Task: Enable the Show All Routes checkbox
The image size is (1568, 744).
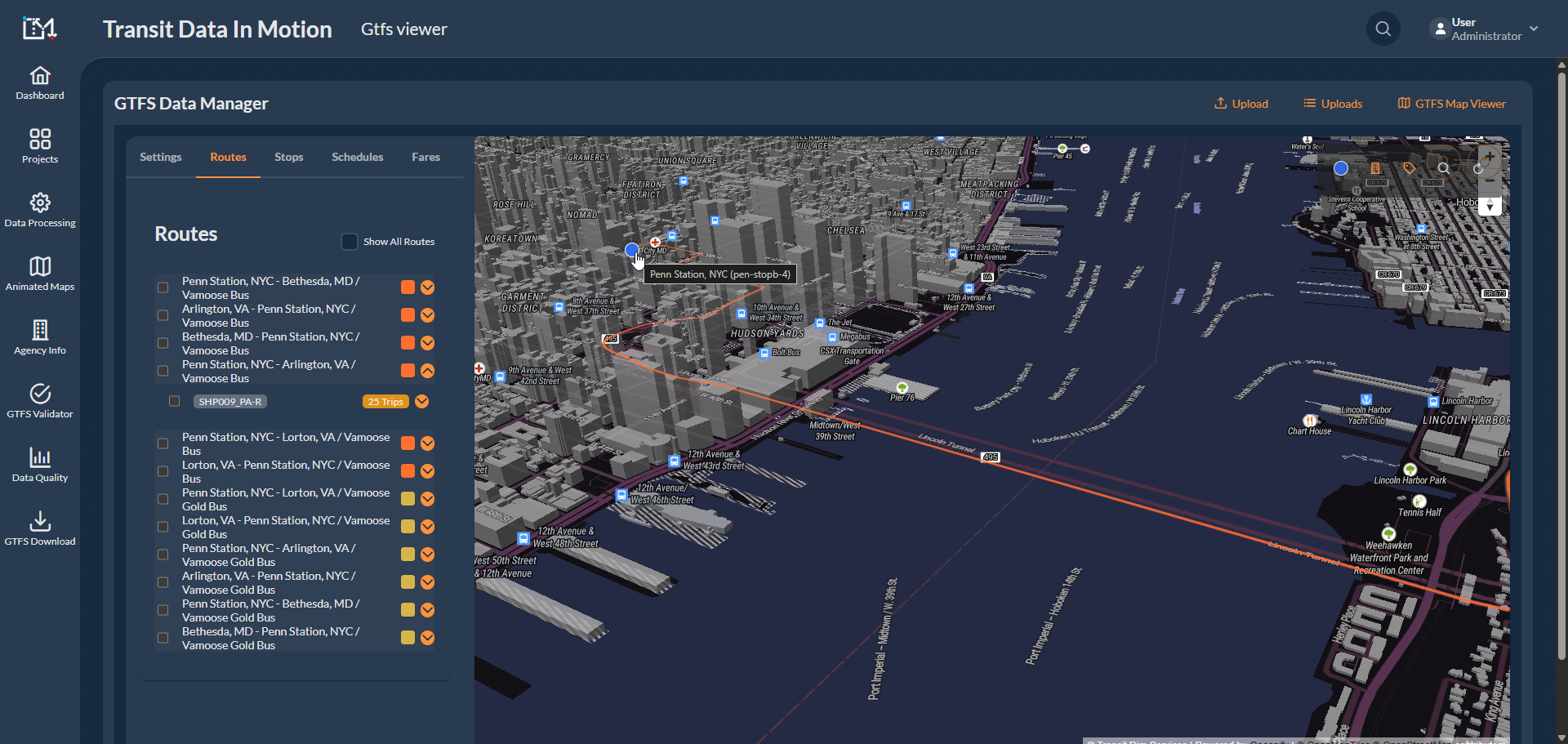Action: (x=350, y=242)
